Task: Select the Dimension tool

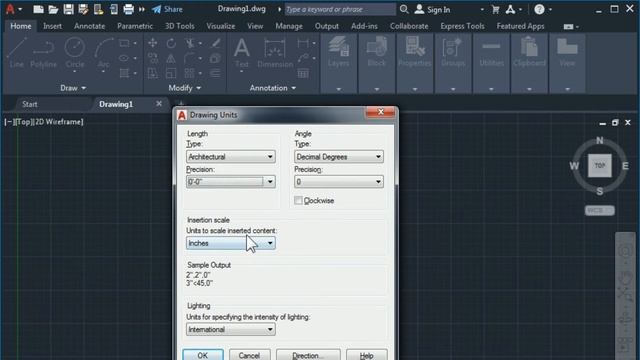Action: (275, 52)
